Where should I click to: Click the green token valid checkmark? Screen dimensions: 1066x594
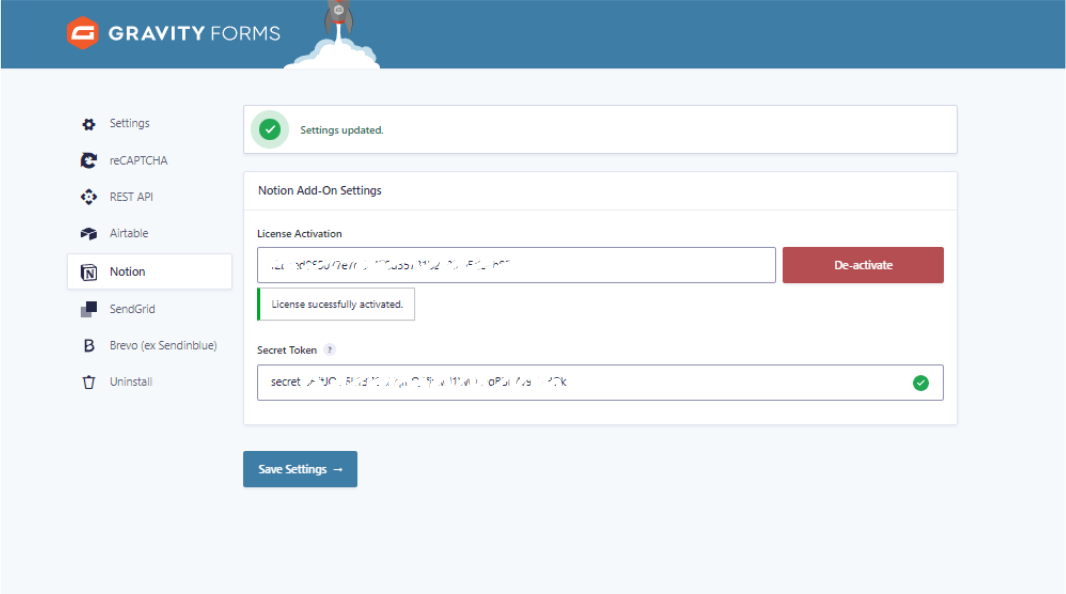(921, 383)
